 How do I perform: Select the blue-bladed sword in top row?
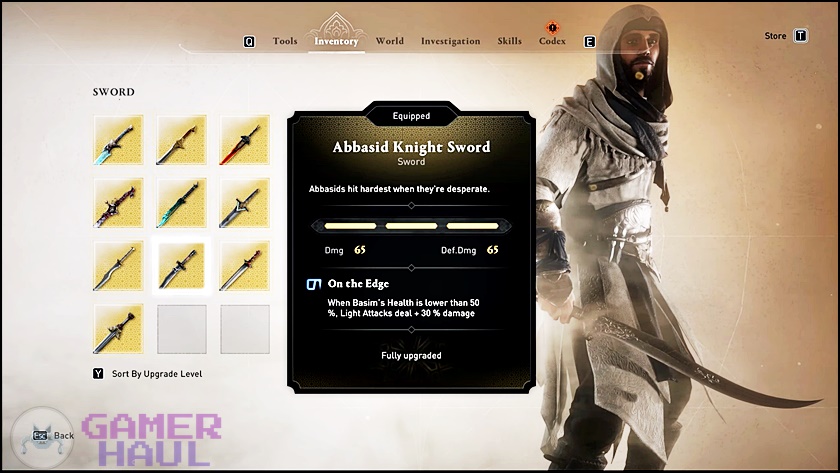118,140
